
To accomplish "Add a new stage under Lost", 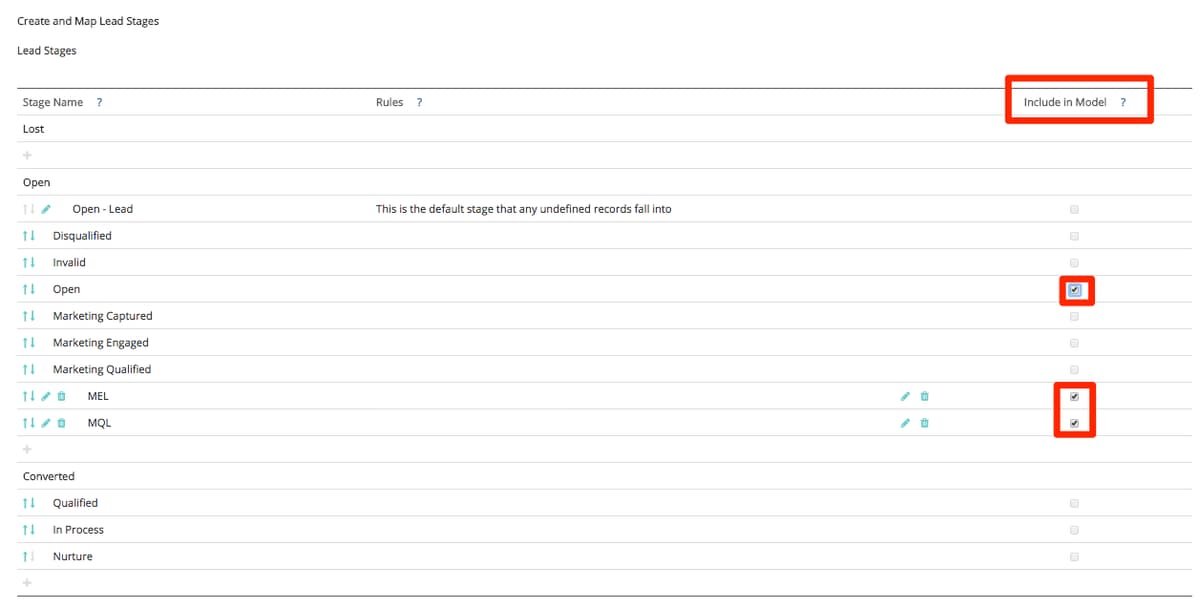I will click(26, 155).
